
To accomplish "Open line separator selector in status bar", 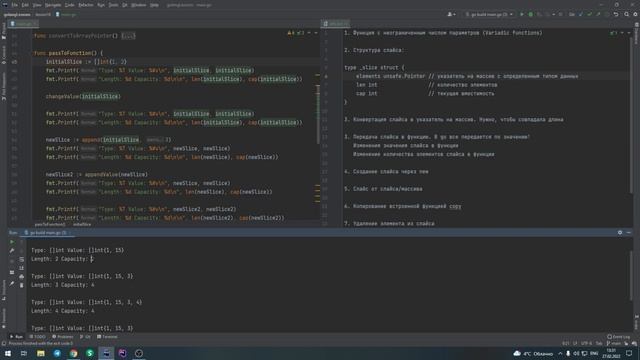I will click(576, 343).
